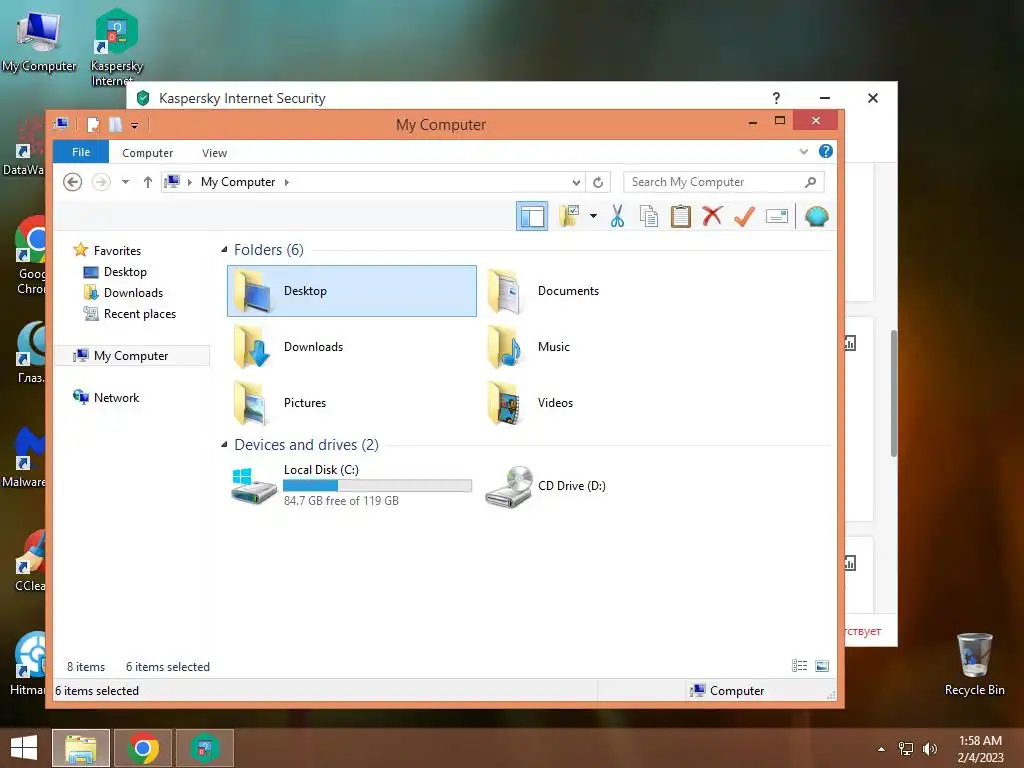Click the red X Delete icon
Image resolution: width=1024 pixels, height=768 pixels.
(x=712, y=216)
